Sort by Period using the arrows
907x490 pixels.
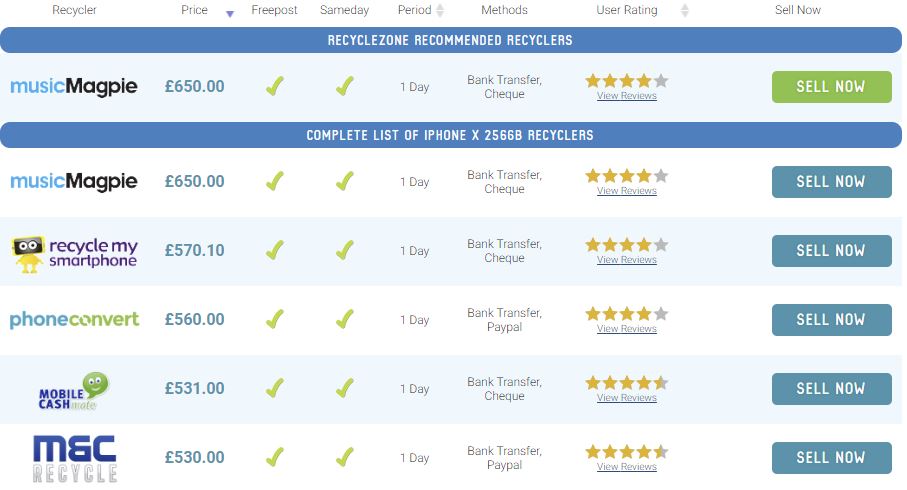click(440, 10)
